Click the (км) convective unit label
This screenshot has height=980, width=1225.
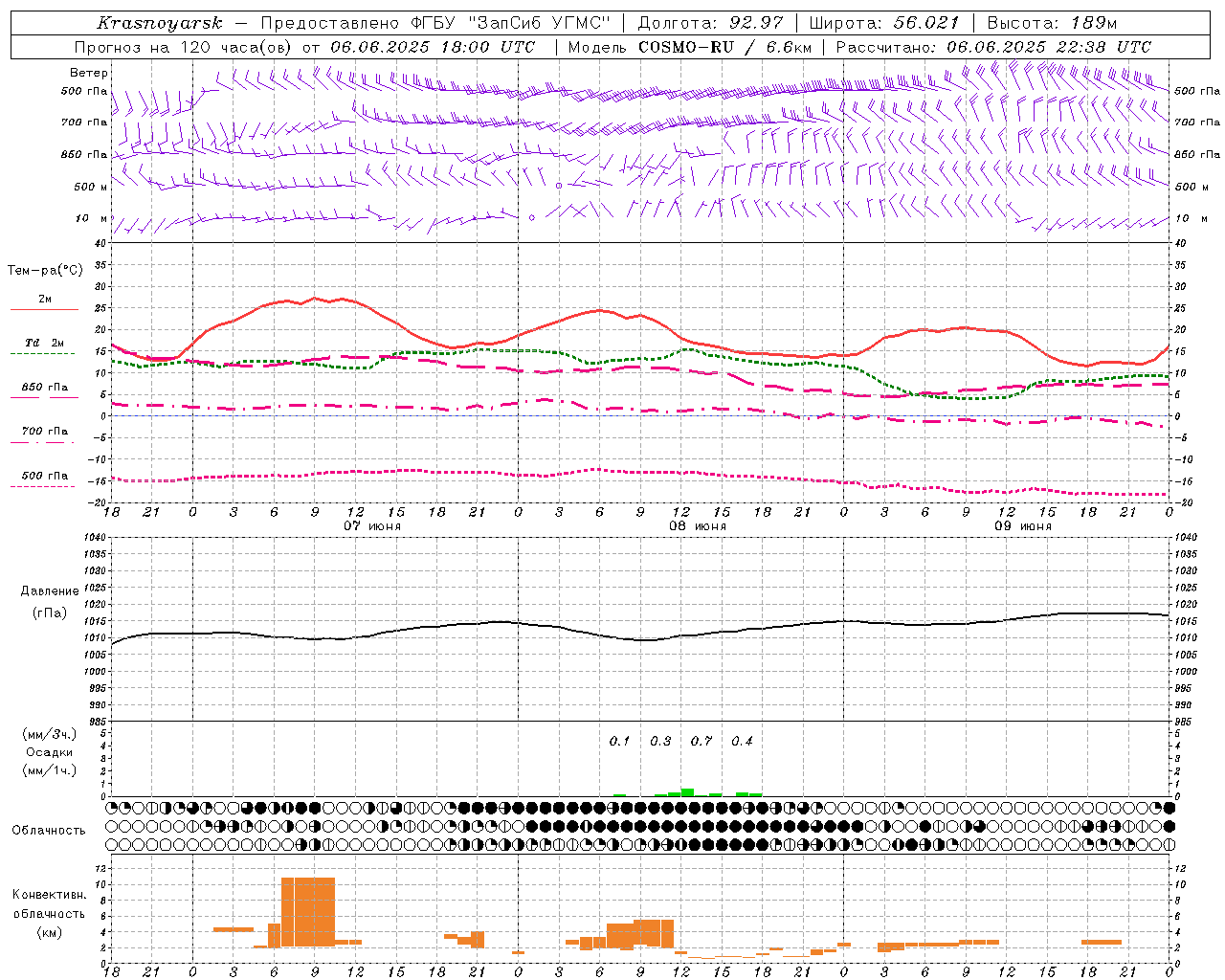(x=50, y=932)
